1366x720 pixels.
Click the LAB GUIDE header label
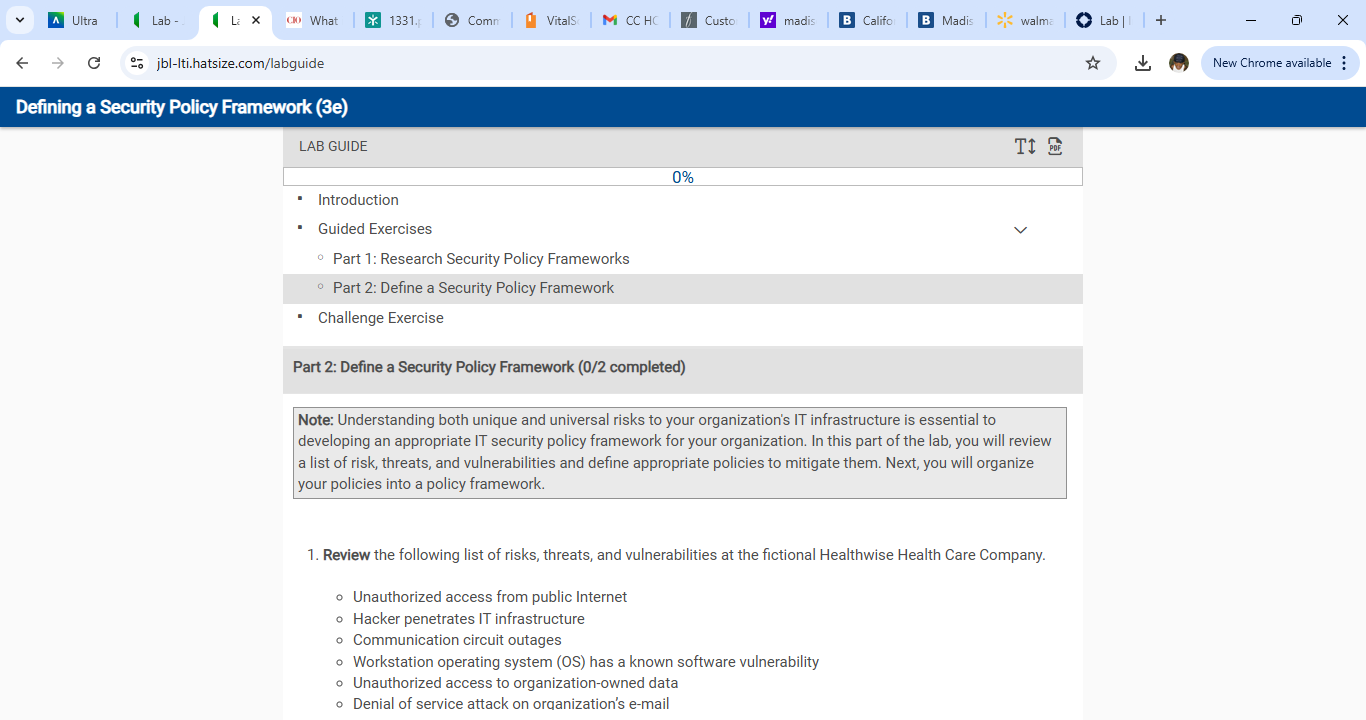pos(333,146)
